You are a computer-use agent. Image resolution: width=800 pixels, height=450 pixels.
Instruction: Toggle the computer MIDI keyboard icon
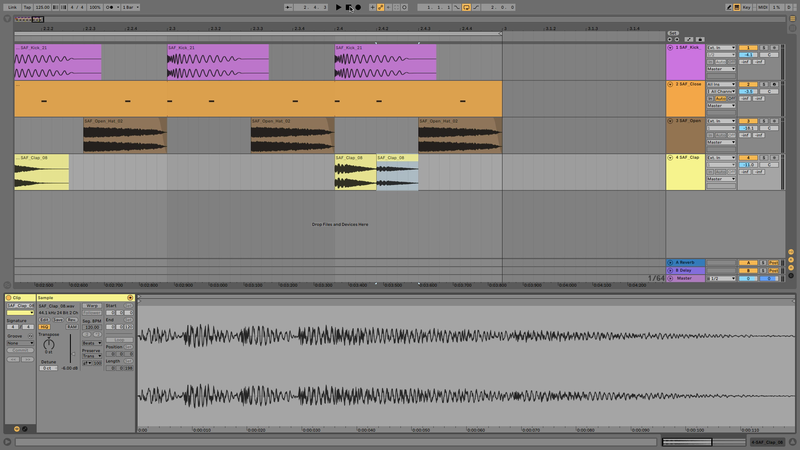pos(737,7)
